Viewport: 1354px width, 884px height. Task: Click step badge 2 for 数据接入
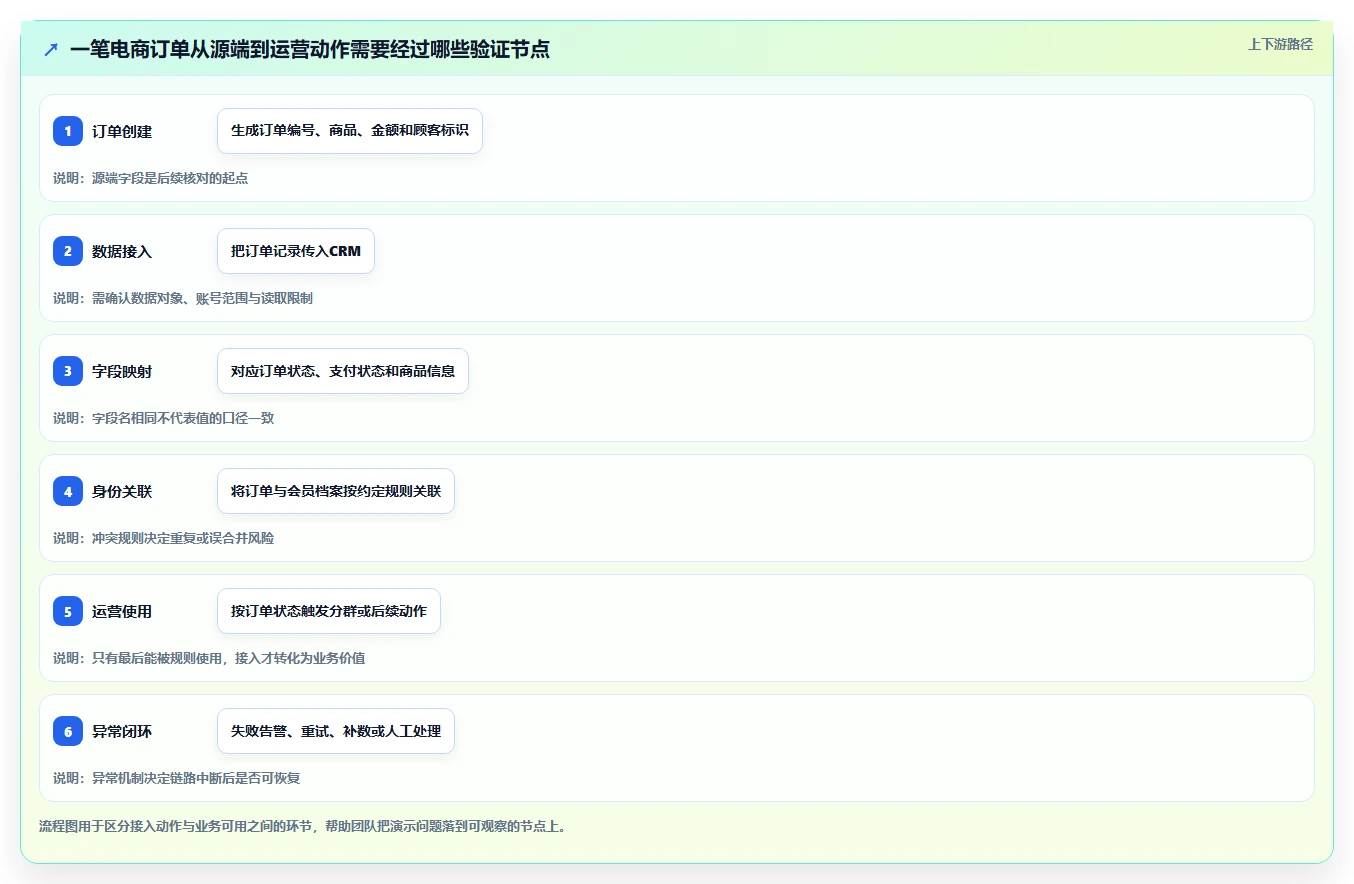click(68, 251)
